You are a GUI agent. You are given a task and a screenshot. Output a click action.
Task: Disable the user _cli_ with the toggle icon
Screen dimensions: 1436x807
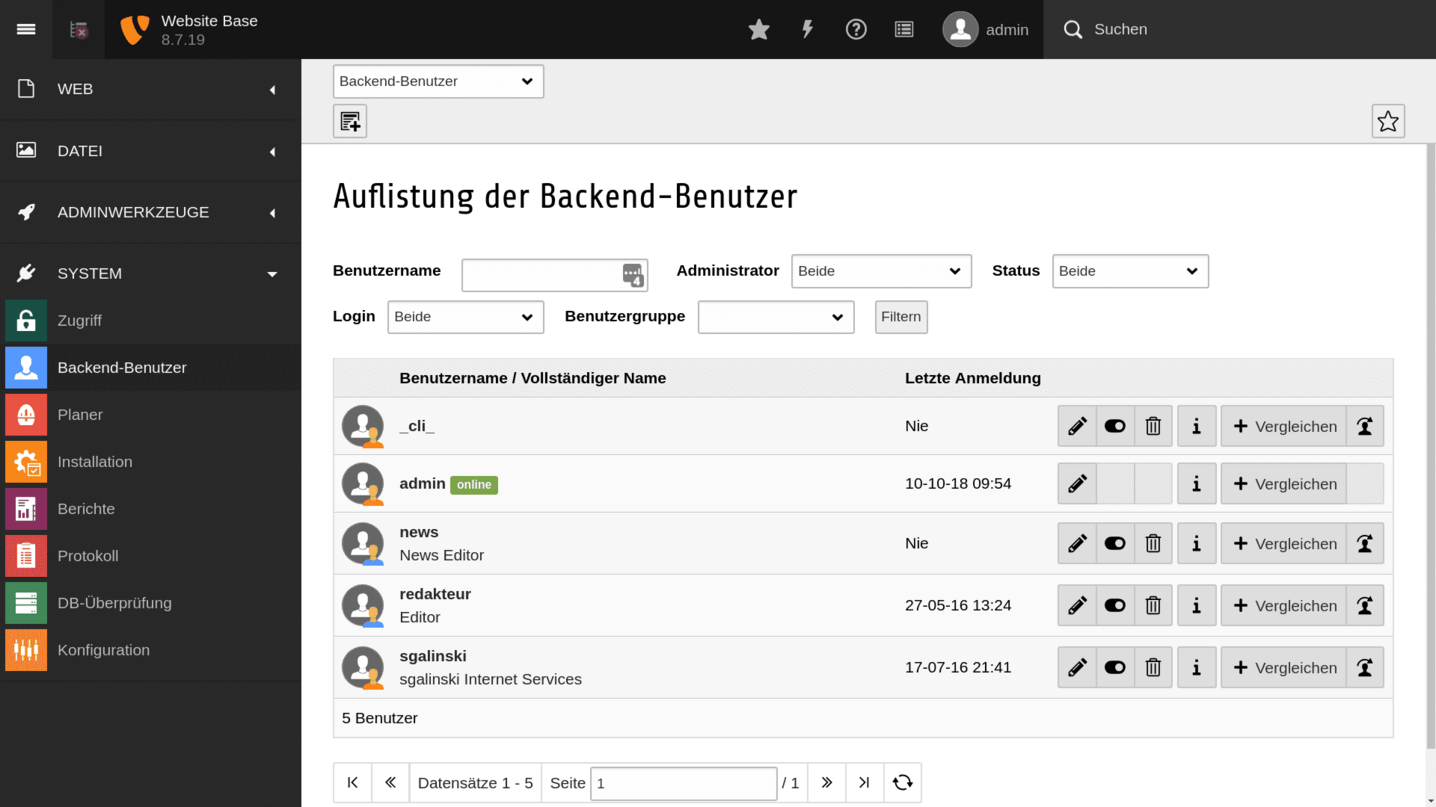point(1114,425)
